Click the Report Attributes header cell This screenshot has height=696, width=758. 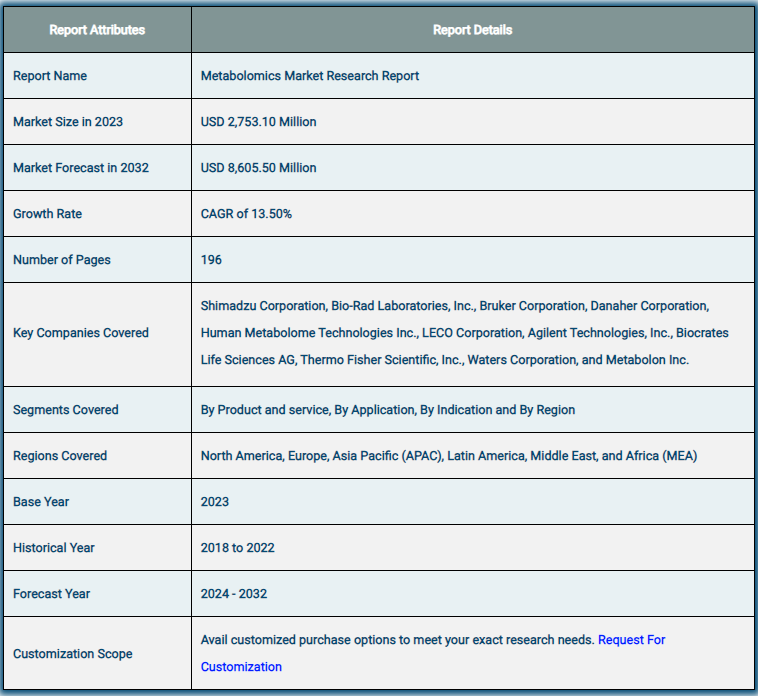tap(97, 30)
